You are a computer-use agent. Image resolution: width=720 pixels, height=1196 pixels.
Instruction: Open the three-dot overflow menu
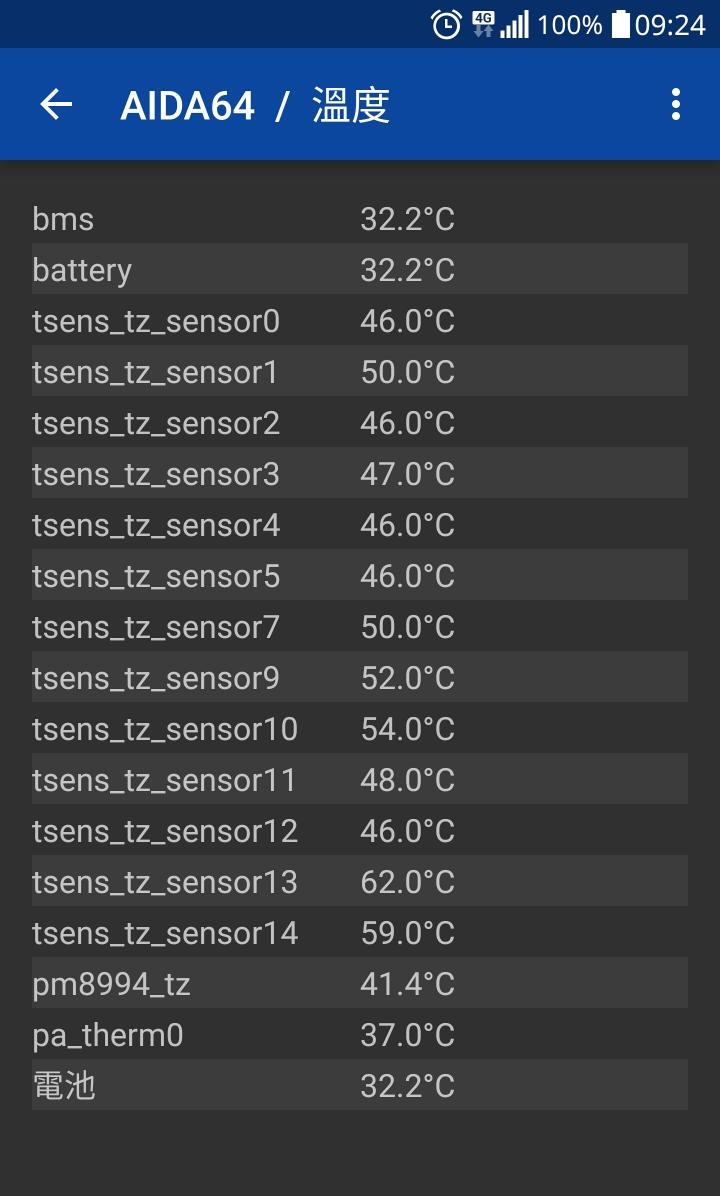click(x=675, y=104)
